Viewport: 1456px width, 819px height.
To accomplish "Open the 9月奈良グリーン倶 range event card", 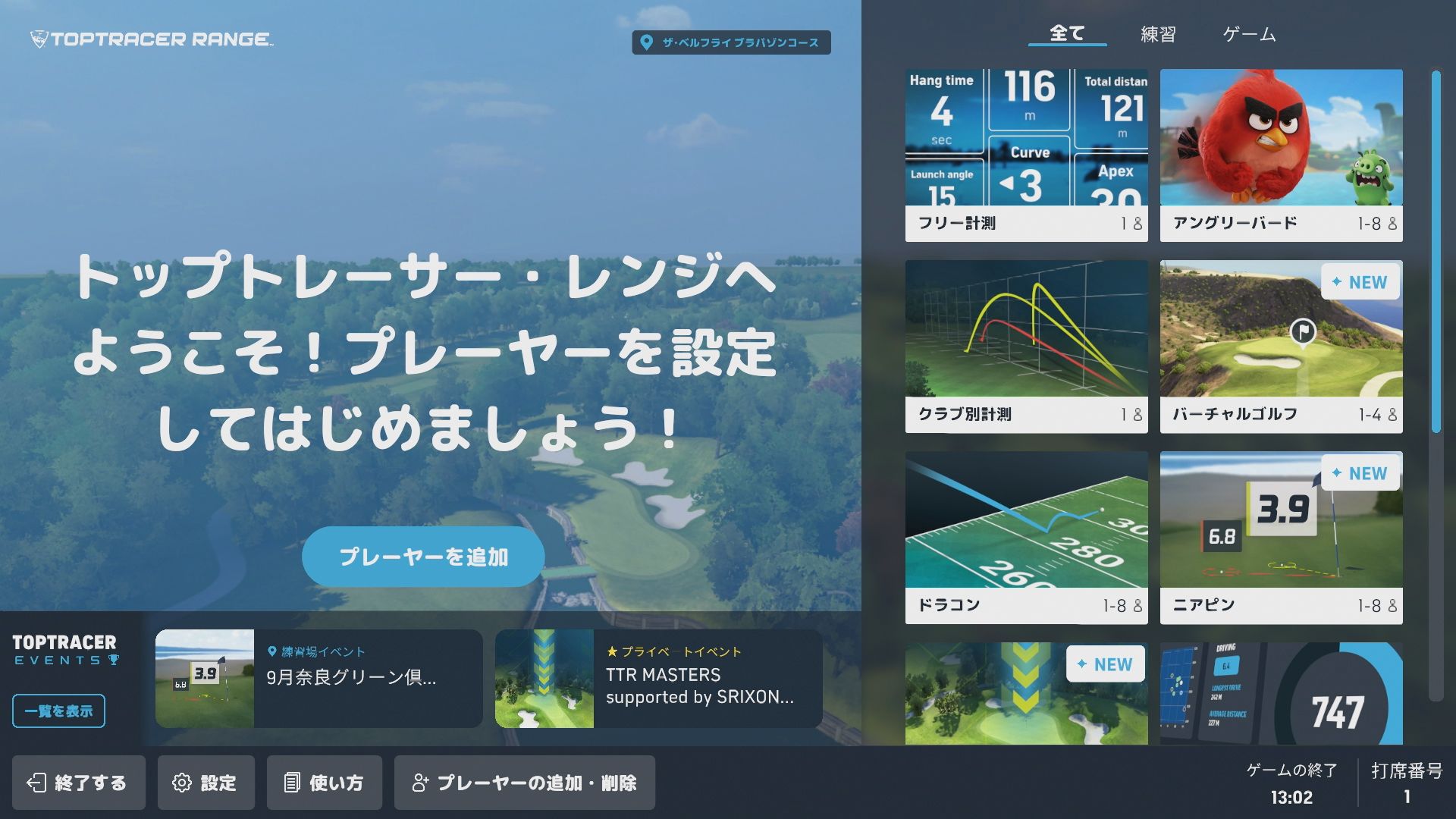I will click(318, 679).
